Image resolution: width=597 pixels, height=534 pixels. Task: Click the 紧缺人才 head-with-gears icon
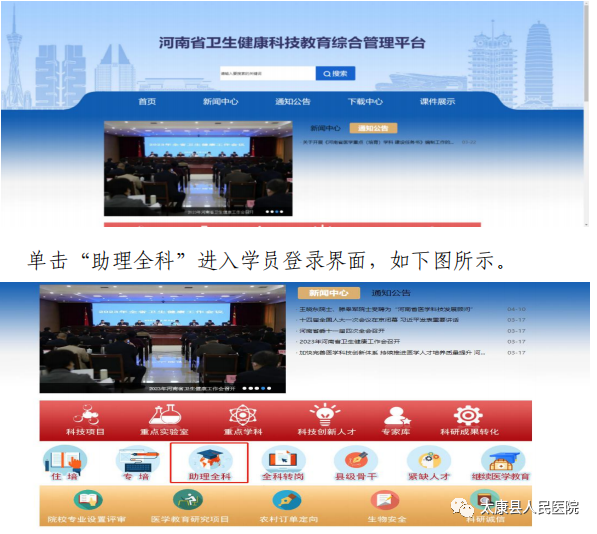[x=429, y=459]
